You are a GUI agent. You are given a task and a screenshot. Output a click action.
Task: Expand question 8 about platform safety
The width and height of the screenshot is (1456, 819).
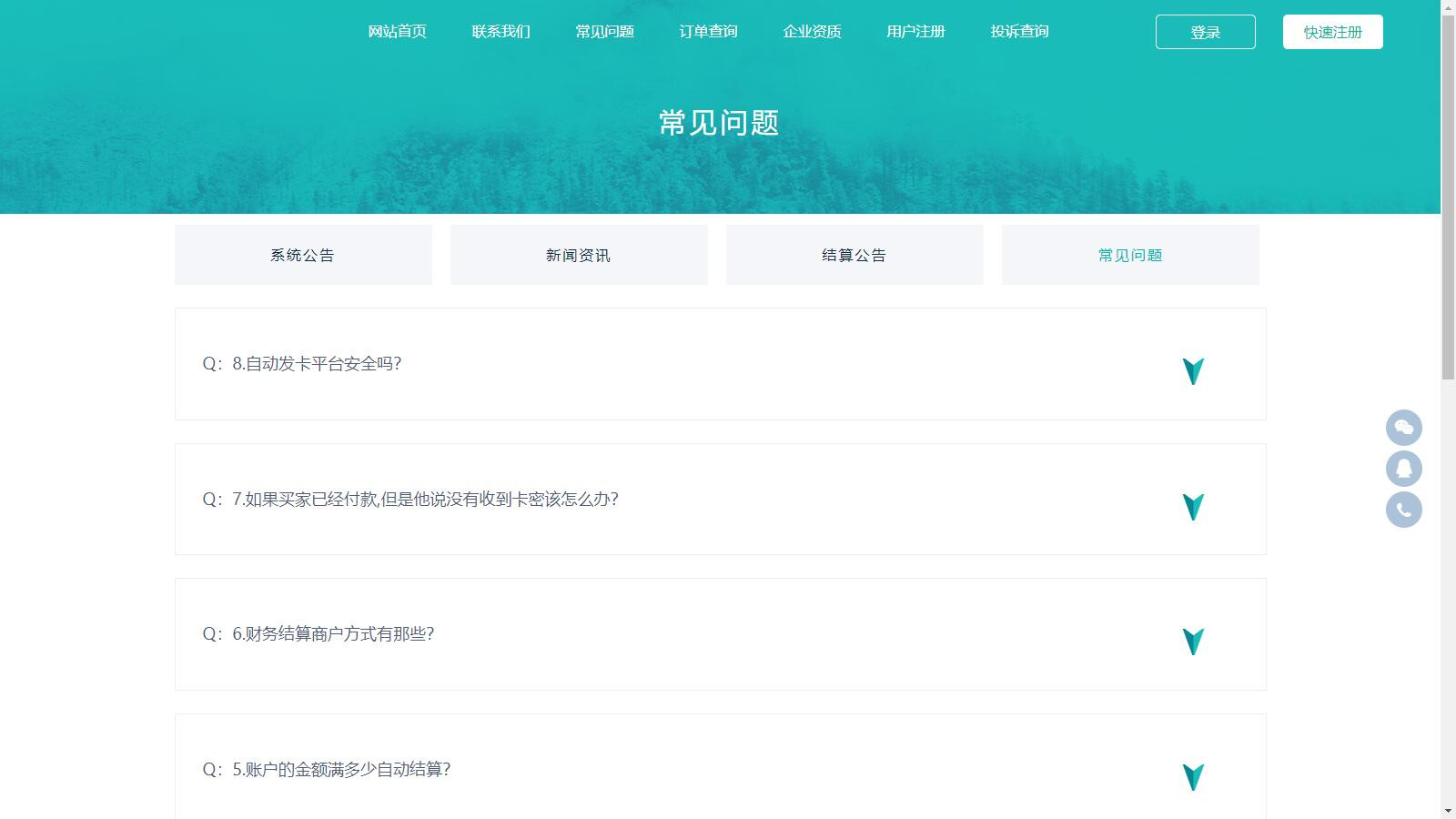pos(1192,370)
